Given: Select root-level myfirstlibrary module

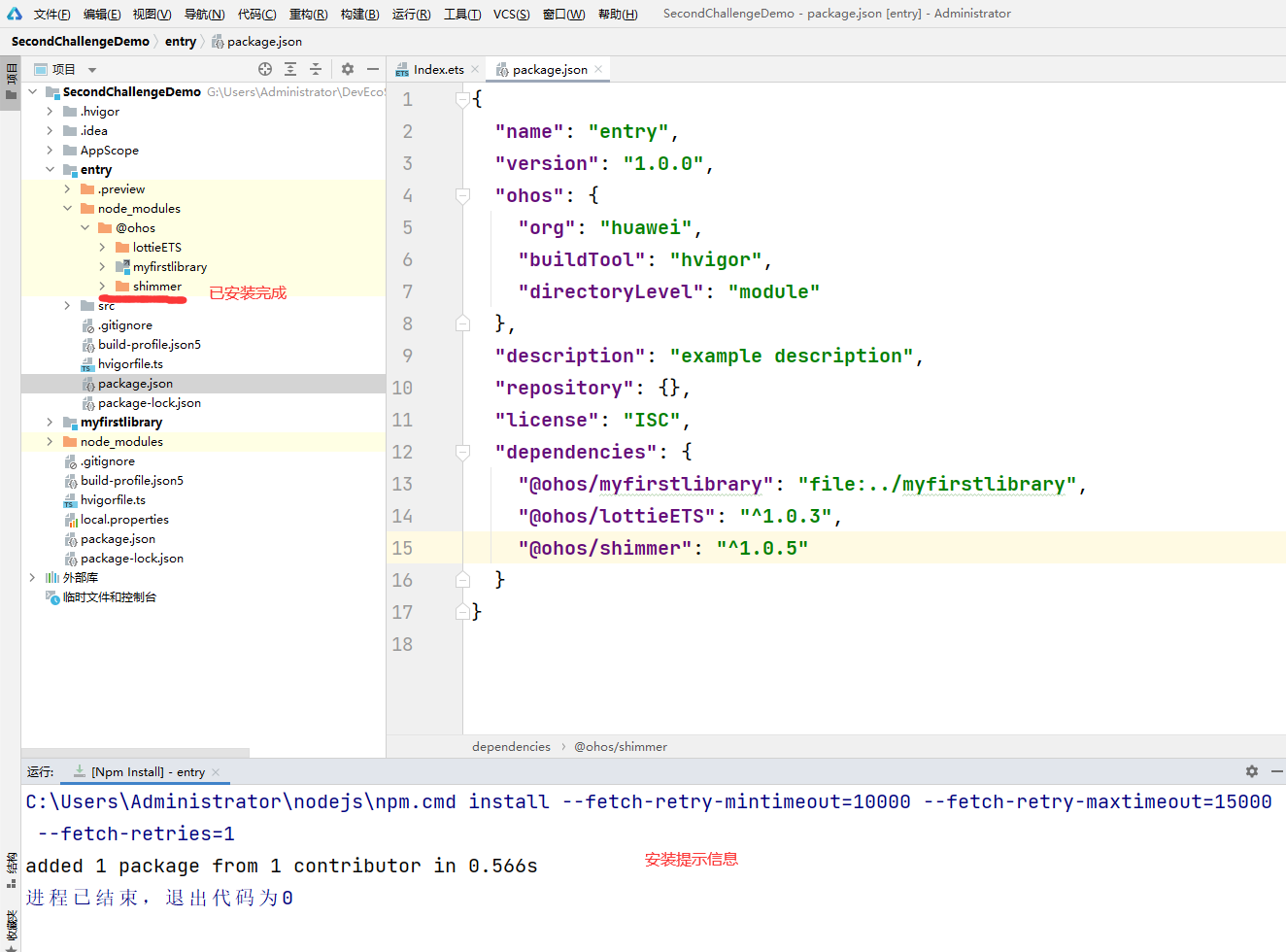Looking at the screenshot, I should [121, 422].
